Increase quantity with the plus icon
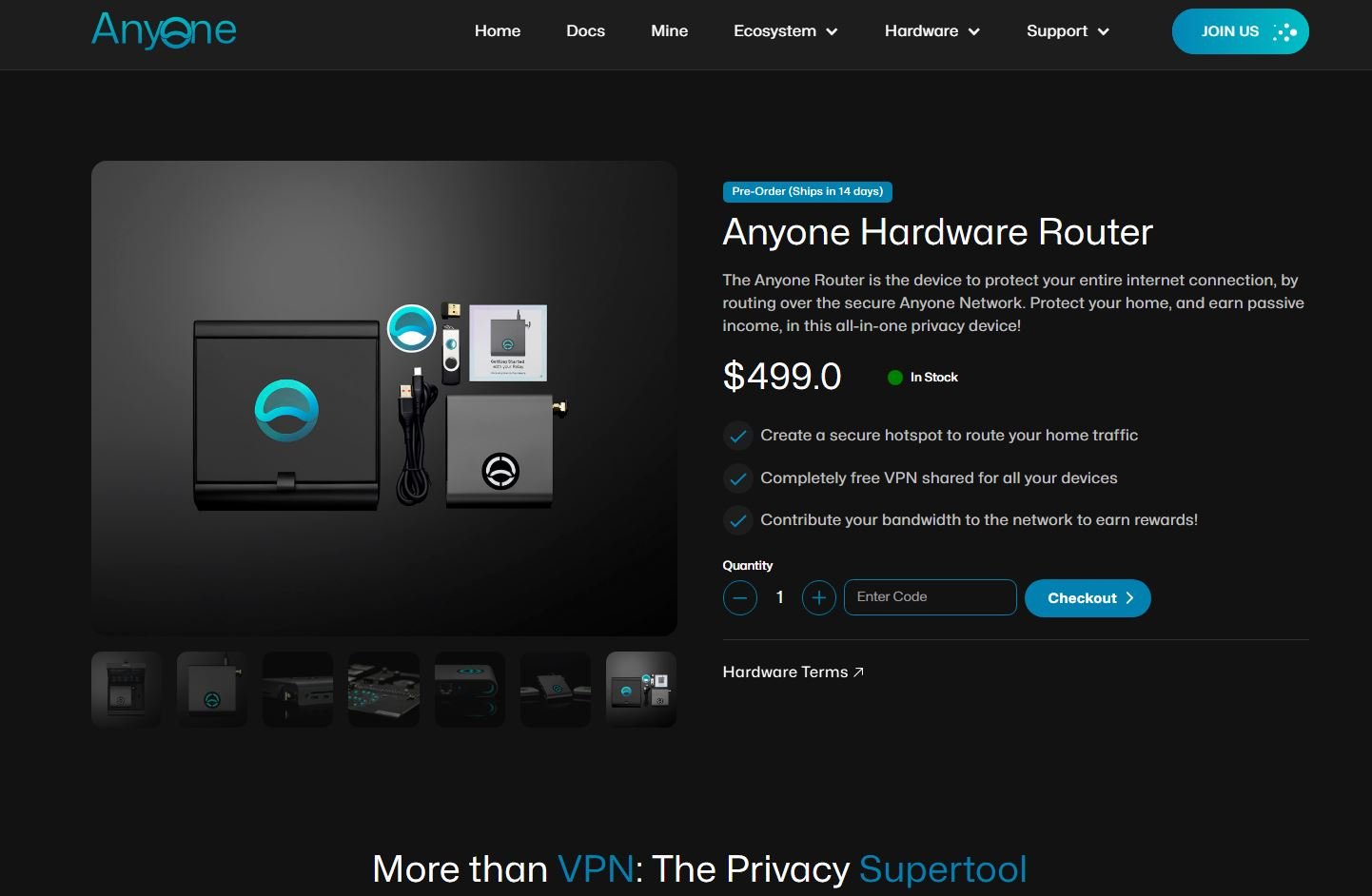Image resolution: width=1372 pixels, height=896 pixels. [818, 597]
